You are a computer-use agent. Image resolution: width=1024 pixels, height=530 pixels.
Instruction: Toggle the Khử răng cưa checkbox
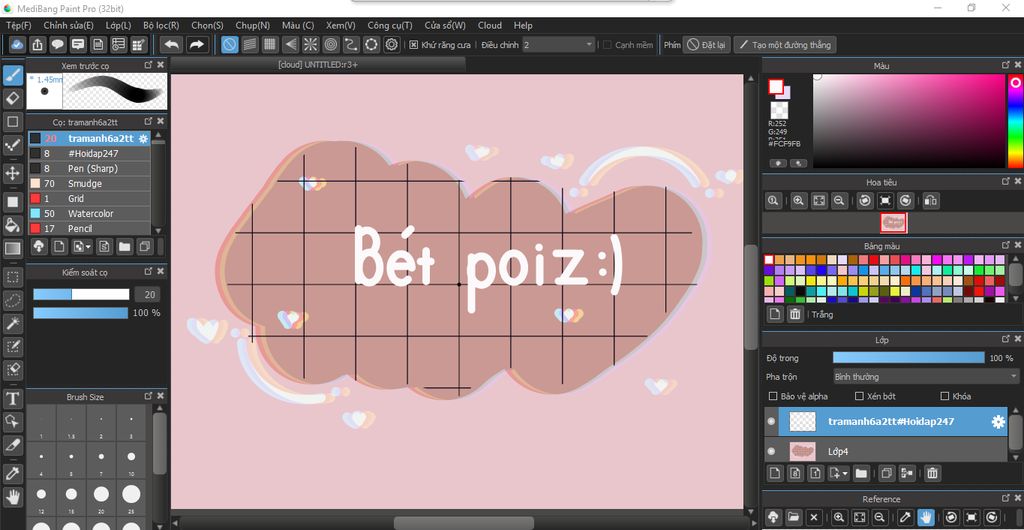point(413,45)
